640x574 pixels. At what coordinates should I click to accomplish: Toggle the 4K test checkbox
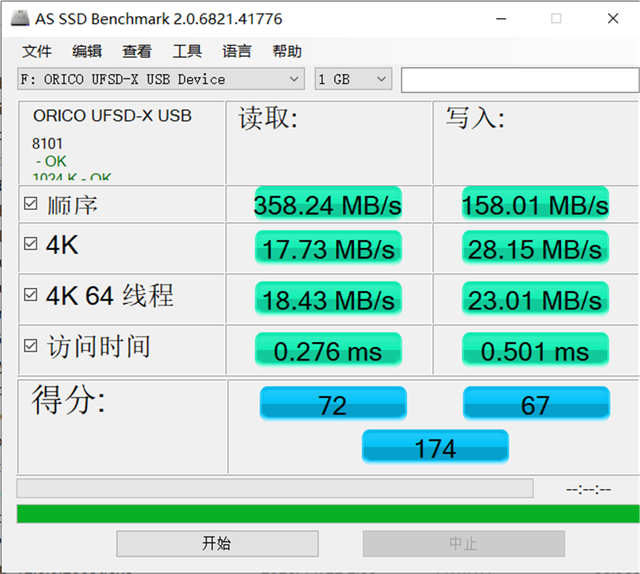pyautogui.click(x=31, y=244)
